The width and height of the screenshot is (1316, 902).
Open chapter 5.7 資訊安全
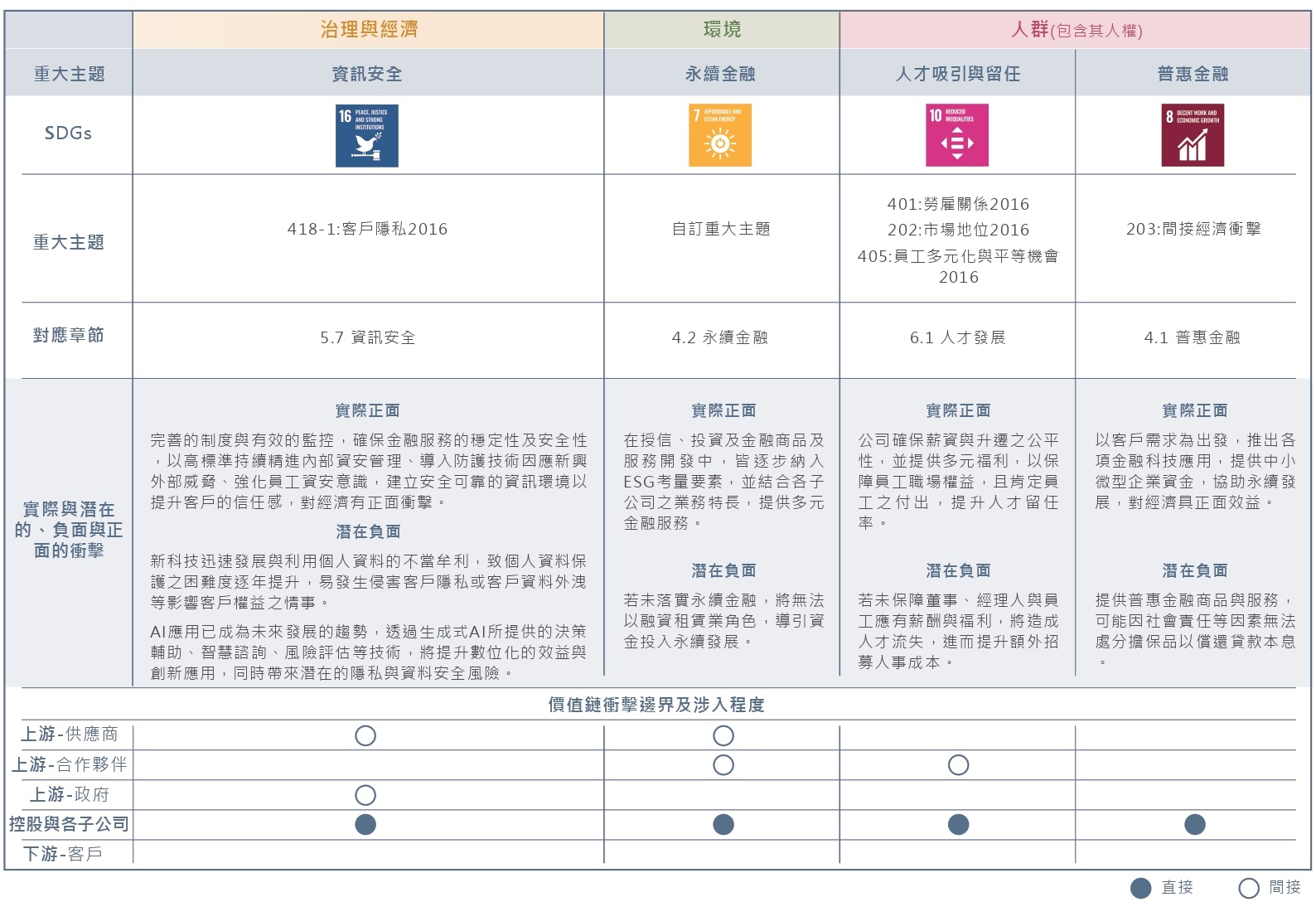(x=367, y=337)
